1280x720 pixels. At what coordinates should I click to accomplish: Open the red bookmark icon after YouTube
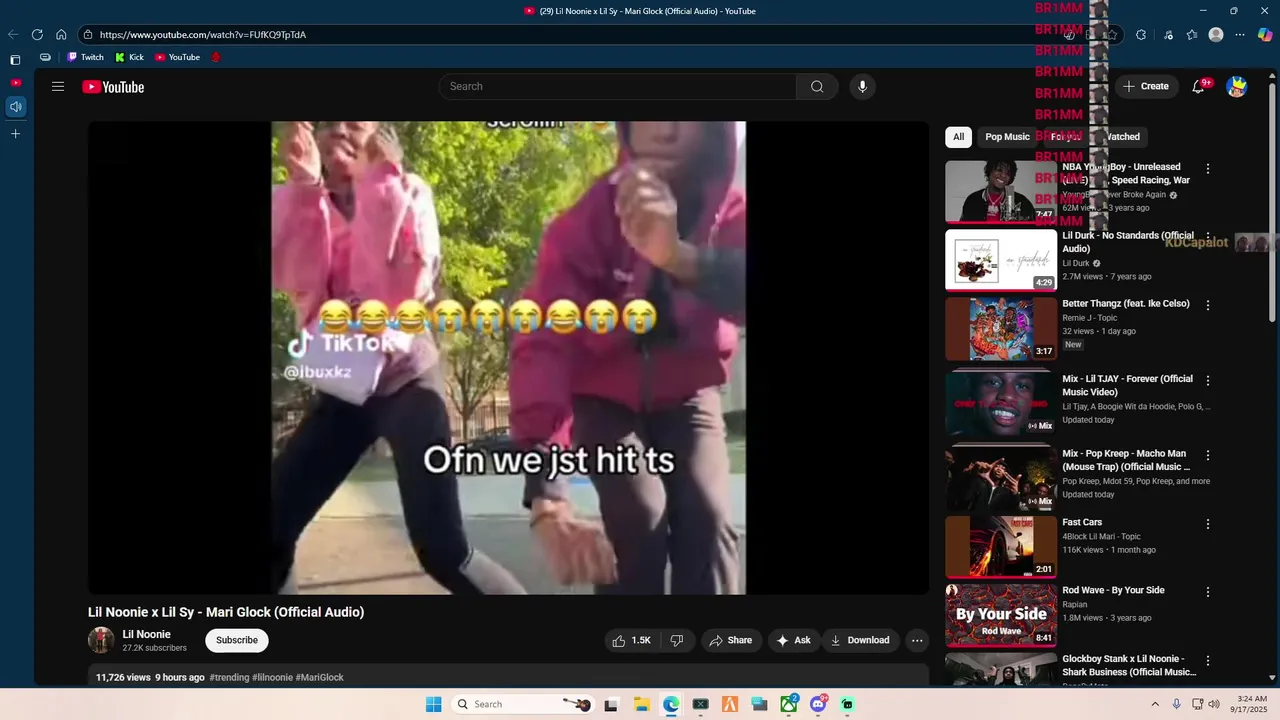coord(215,57)
